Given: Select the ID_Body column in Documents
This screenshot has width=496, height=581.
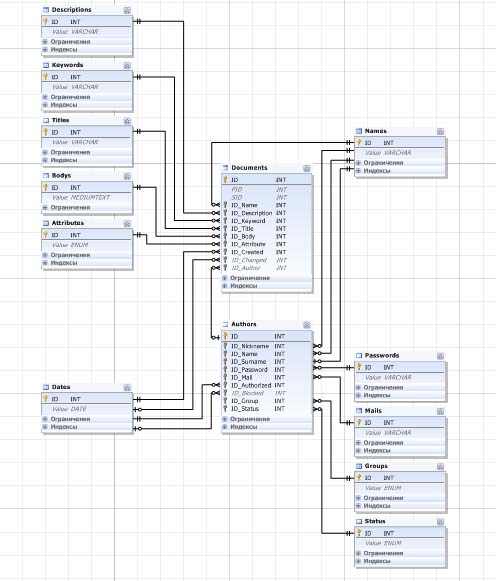Looking at the screenshot, I should tap(267, 236).
